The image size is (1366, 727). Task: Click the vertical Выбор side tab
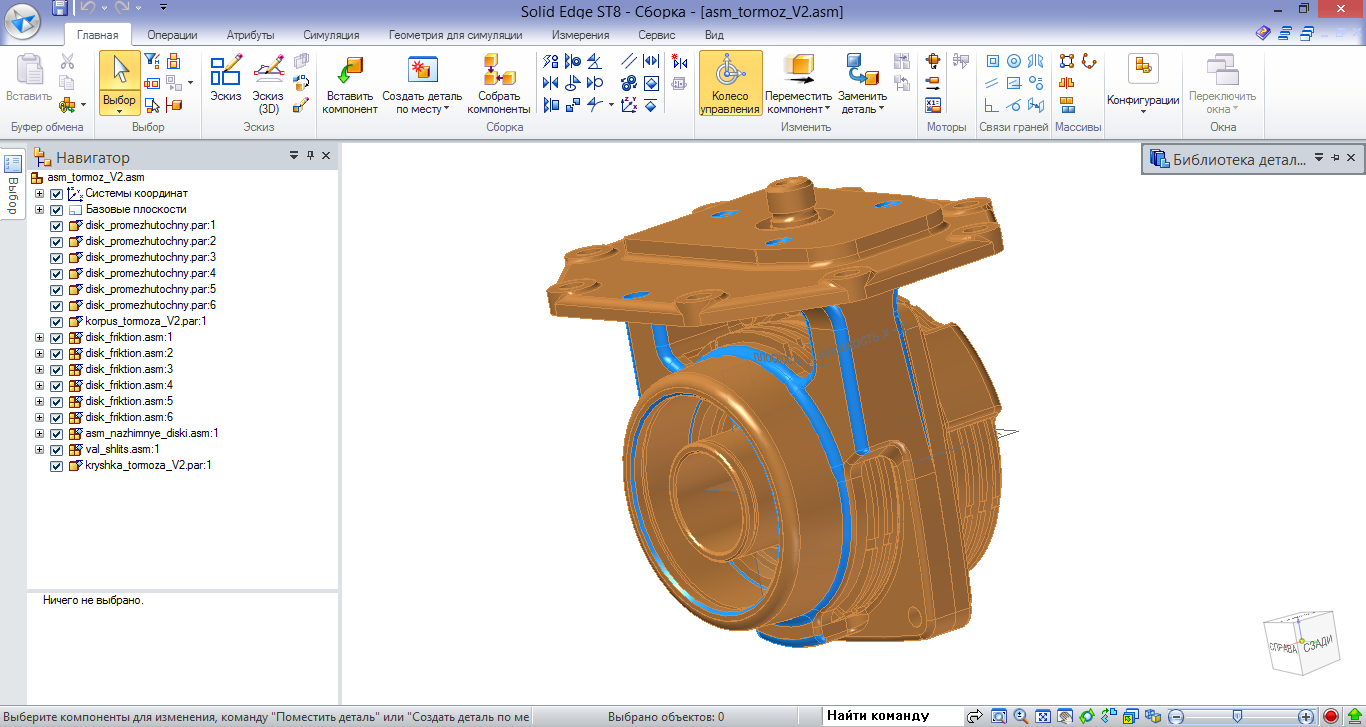pyautogui.click(x=13, y=184)
